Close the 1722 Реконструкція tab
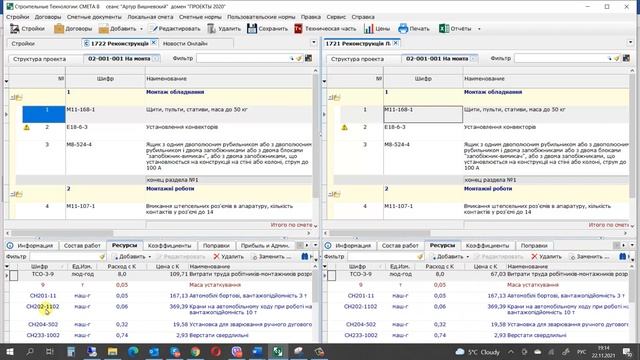This screenshot has height=360, width=640. pos(154,42)
